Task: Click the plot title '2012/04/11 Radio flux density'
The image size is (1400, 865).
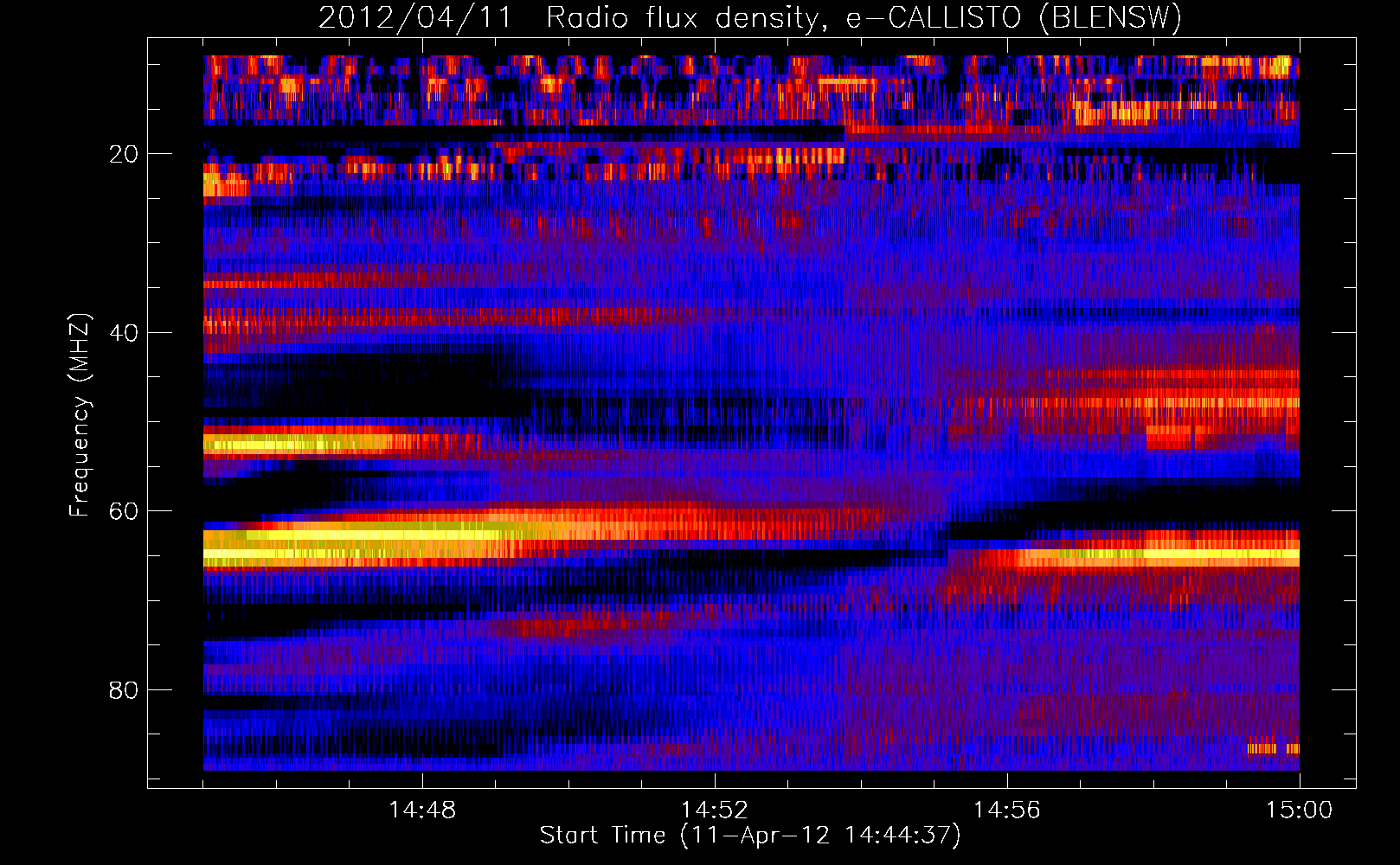Action: [575, 18]
